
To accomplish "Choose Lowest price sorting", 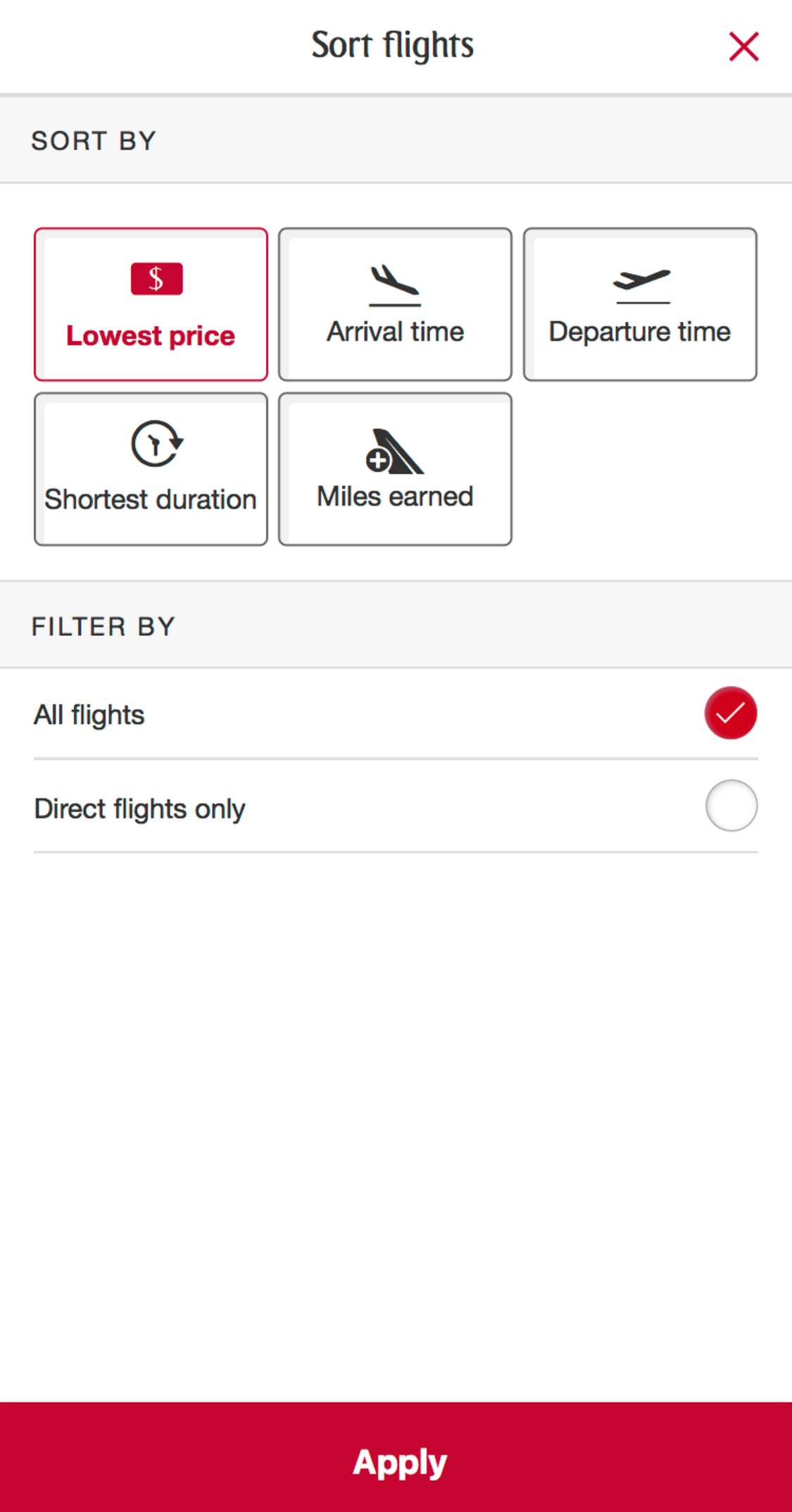I will click(x=150, y=303).
